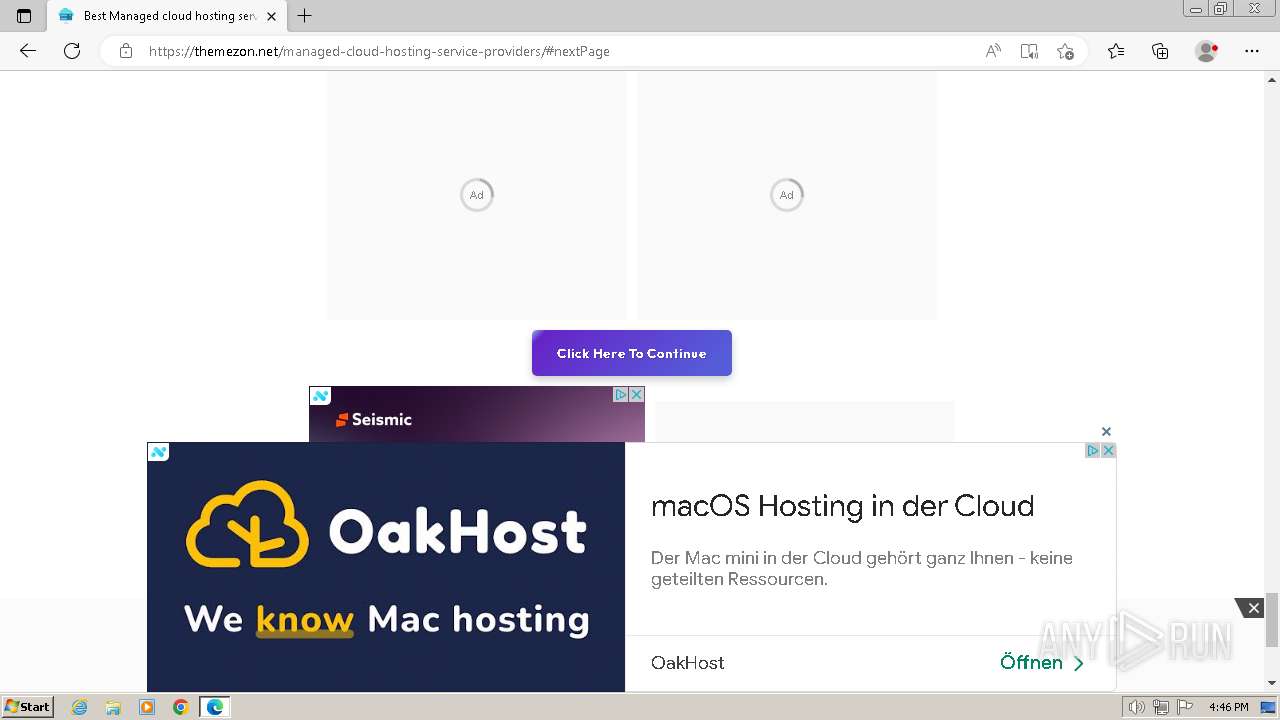The width and height of the screenshot is (1280, 720).
Task: Launch Chrome from taskbar
Action: [181, 707]
